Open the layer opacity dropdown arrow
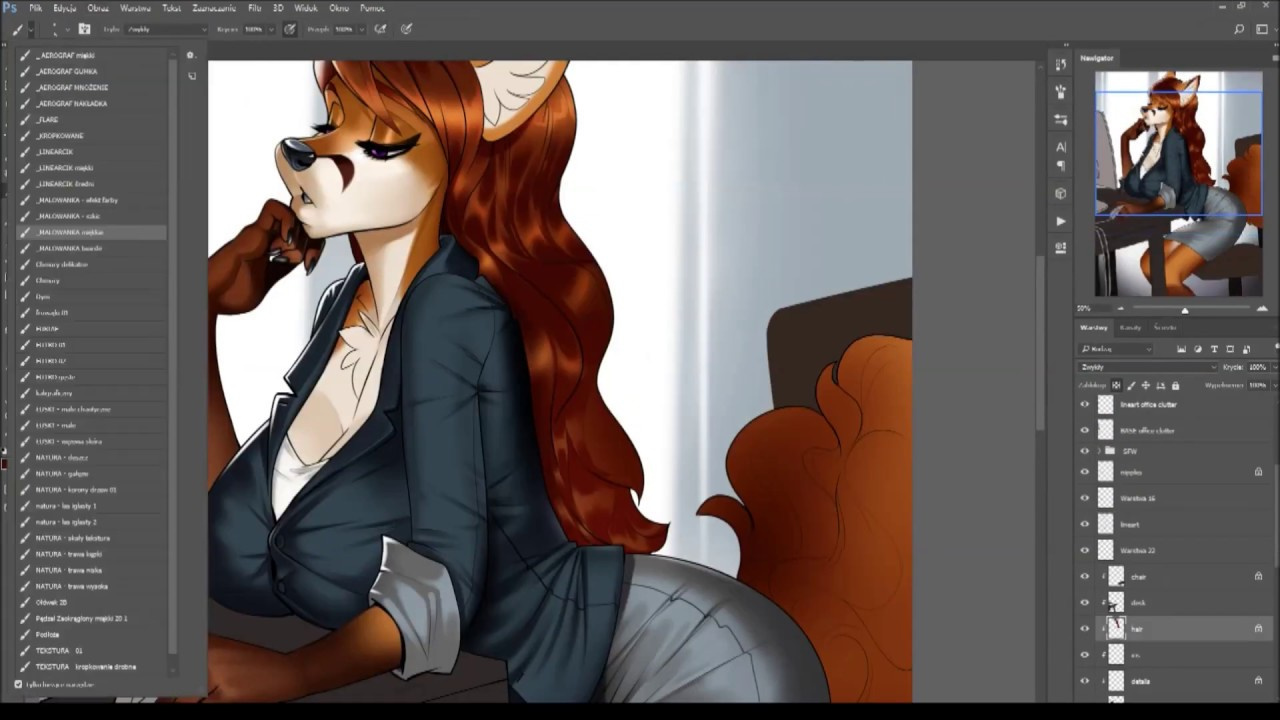This screenshot has width=1280, height=720. [1273, 367]
